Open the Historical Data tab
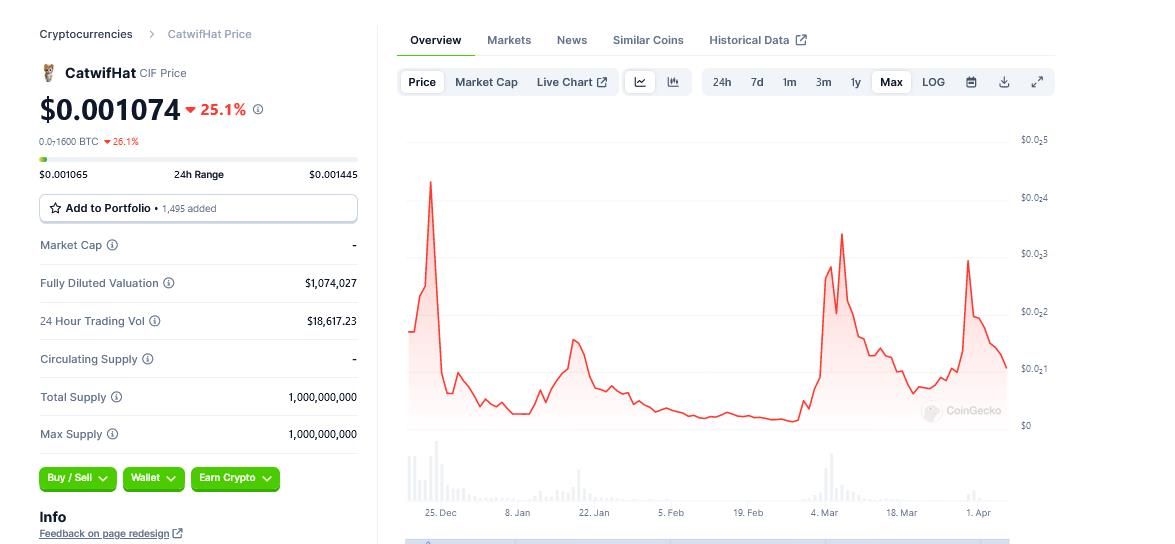 (x=758, y=40)
